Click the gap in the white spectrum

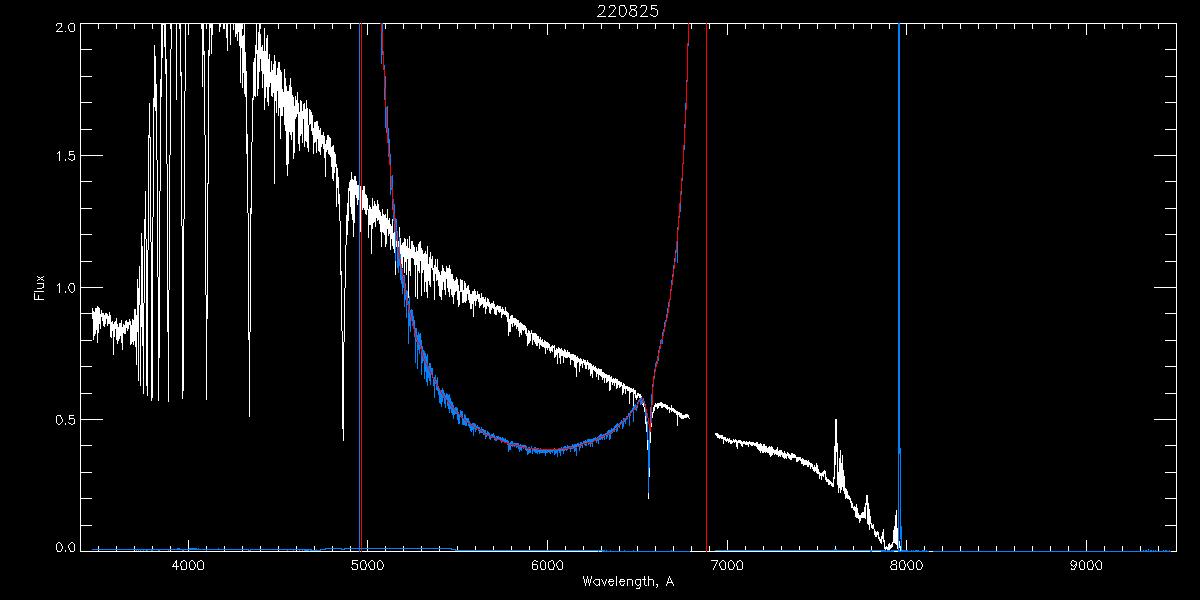(x=701, y=425)
